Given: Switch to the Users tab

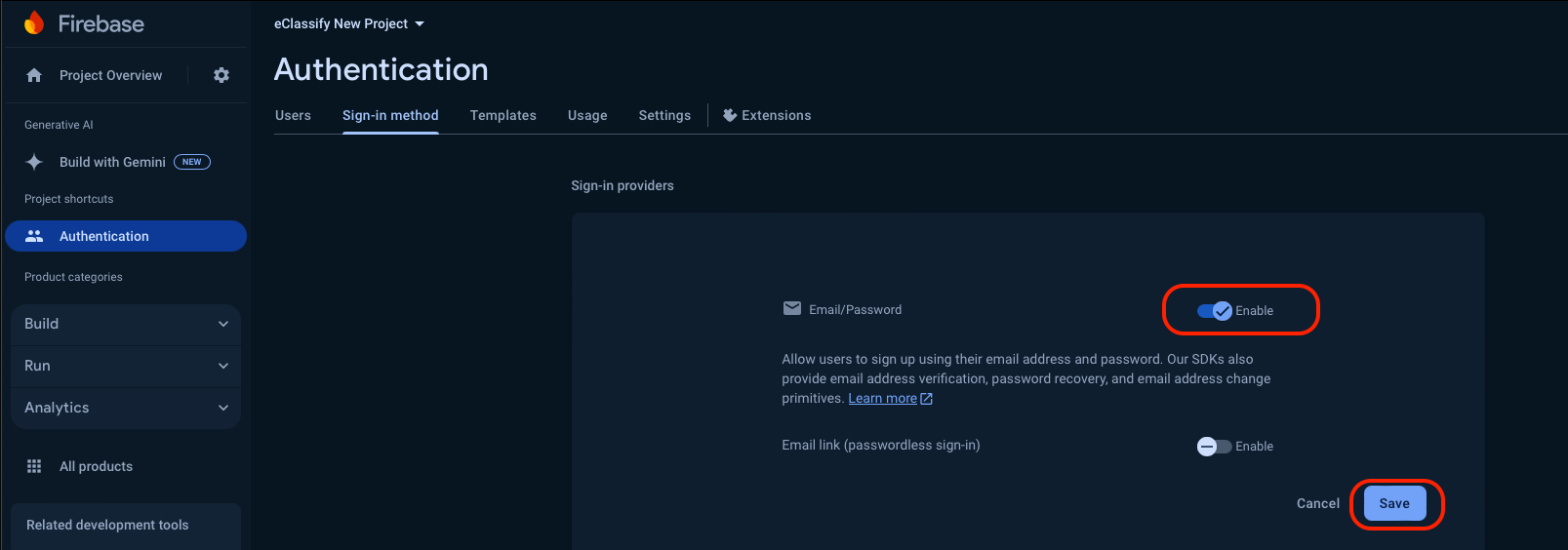Looking at the screenshot, I should click(x=293, y=115).
